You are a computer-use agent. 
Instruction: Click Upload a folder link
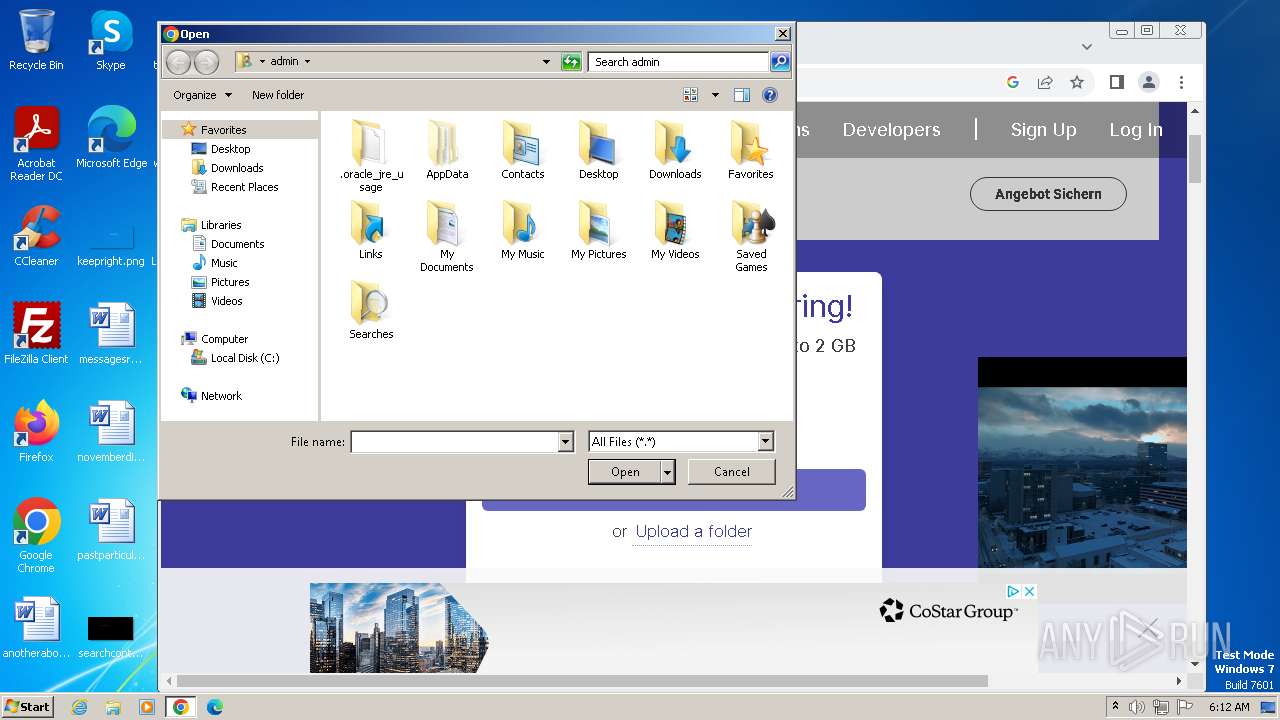pyautogui.click(x=694, y=532)
